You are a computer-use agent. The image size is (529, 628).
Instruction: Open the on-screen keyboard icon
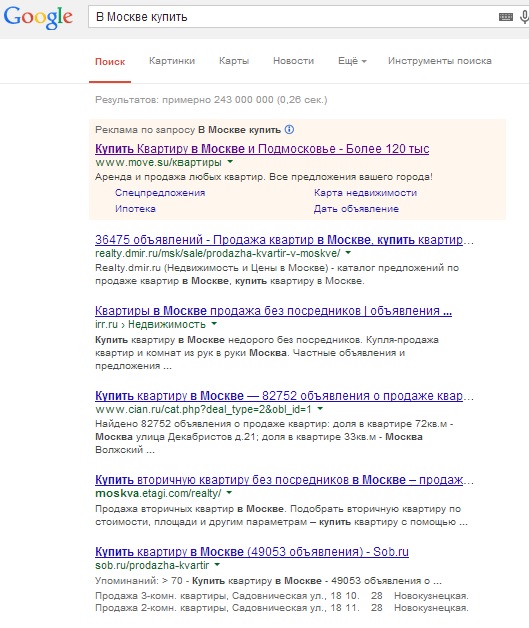click(506, 17)
